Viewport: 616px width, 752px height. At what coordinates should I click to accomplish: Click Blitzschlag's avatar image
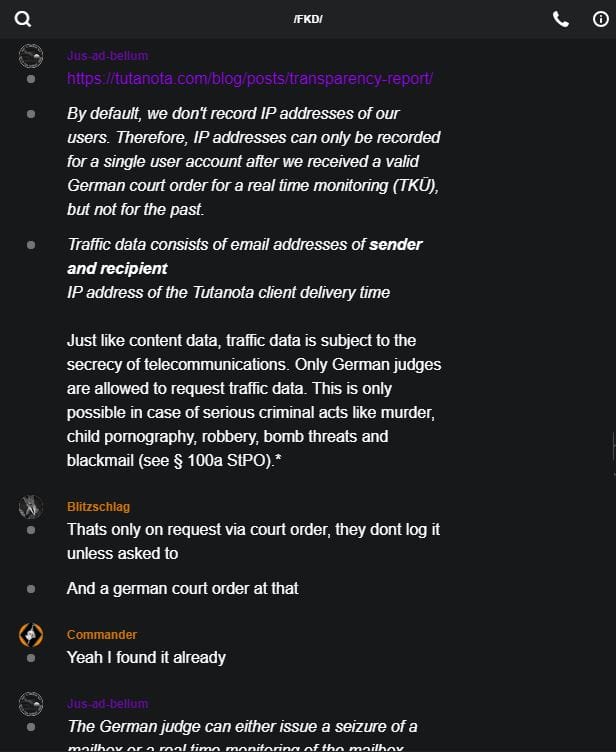pos(31,507)
